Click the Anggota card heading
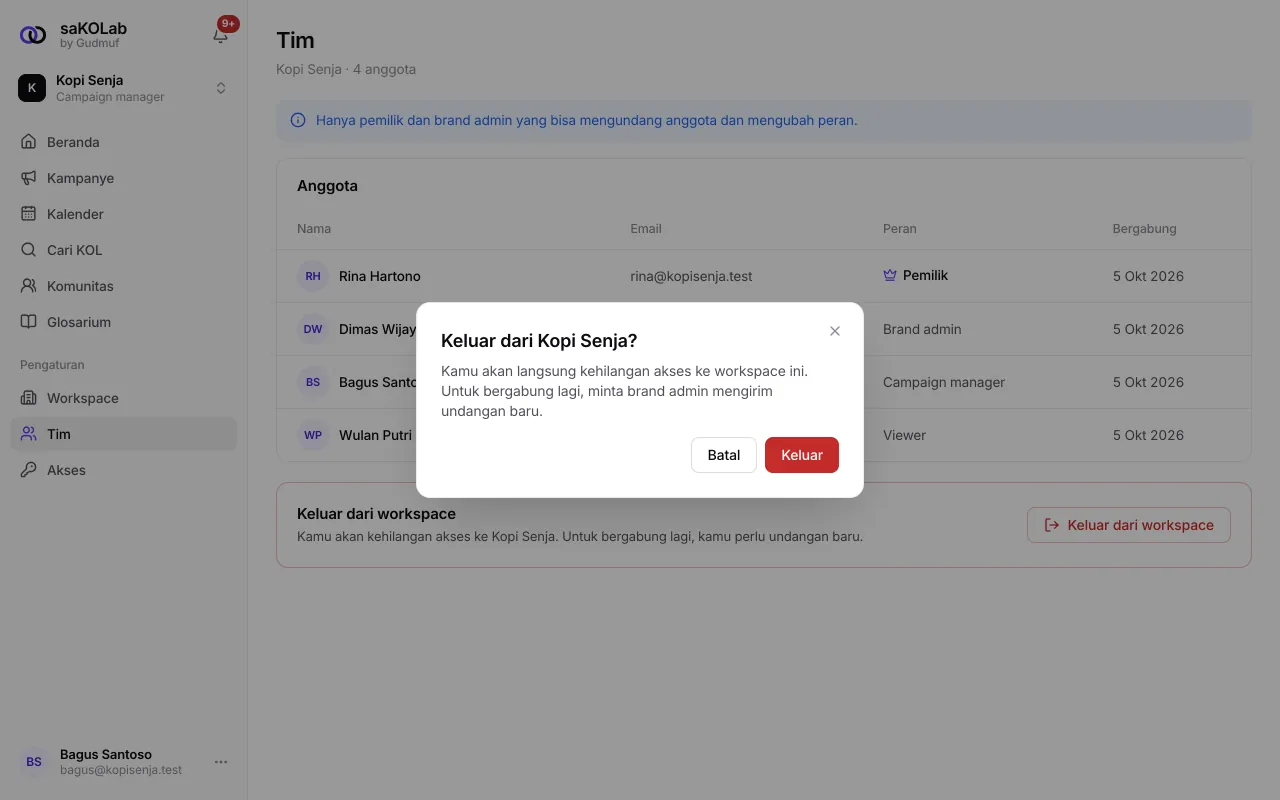The height and width of the screenshot is (800, 1280). [x=327, y=186]
